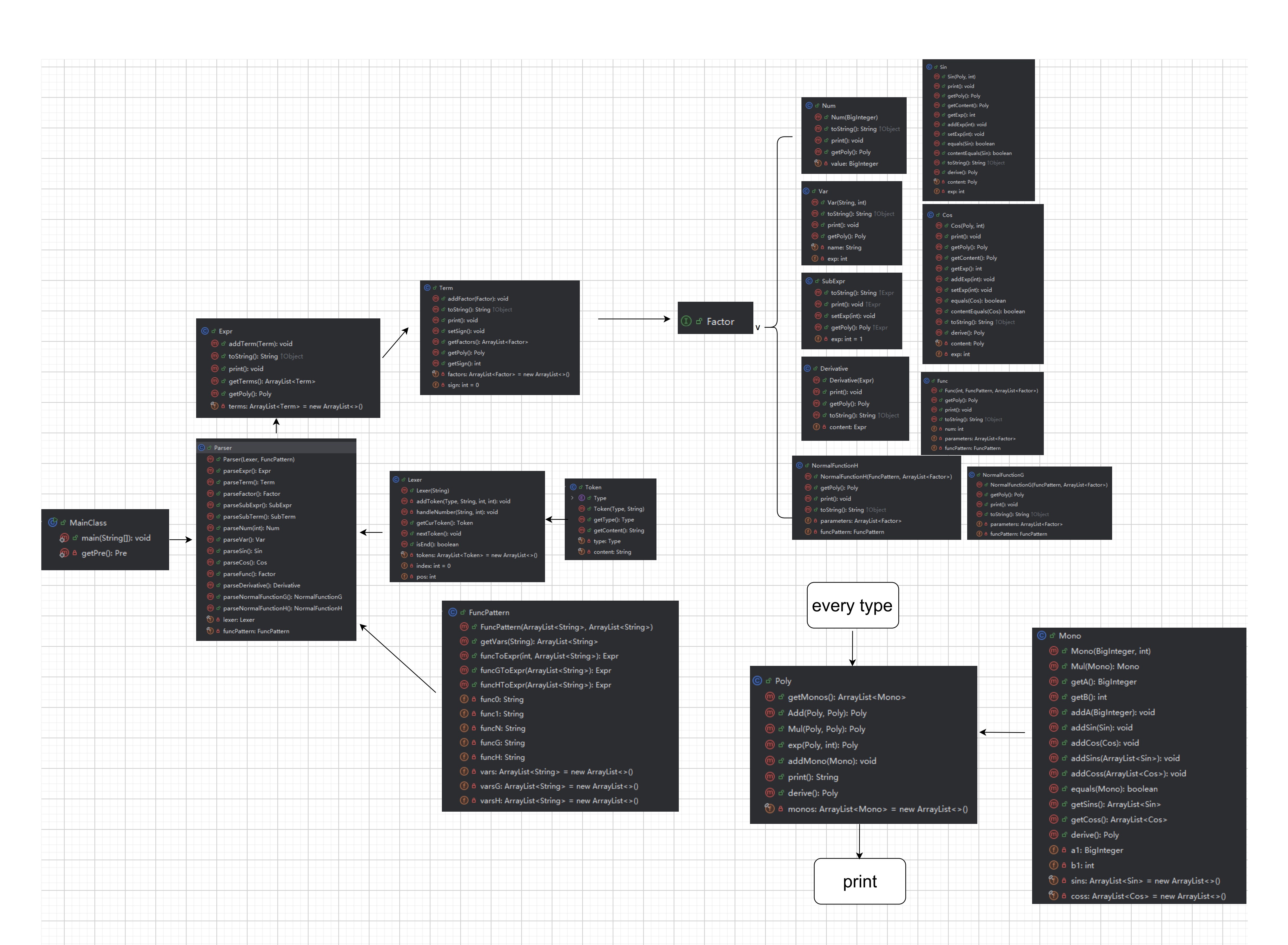Click the Type enum icon in Token
This screenshot has width=1288, height=945.
coord(582,498)
